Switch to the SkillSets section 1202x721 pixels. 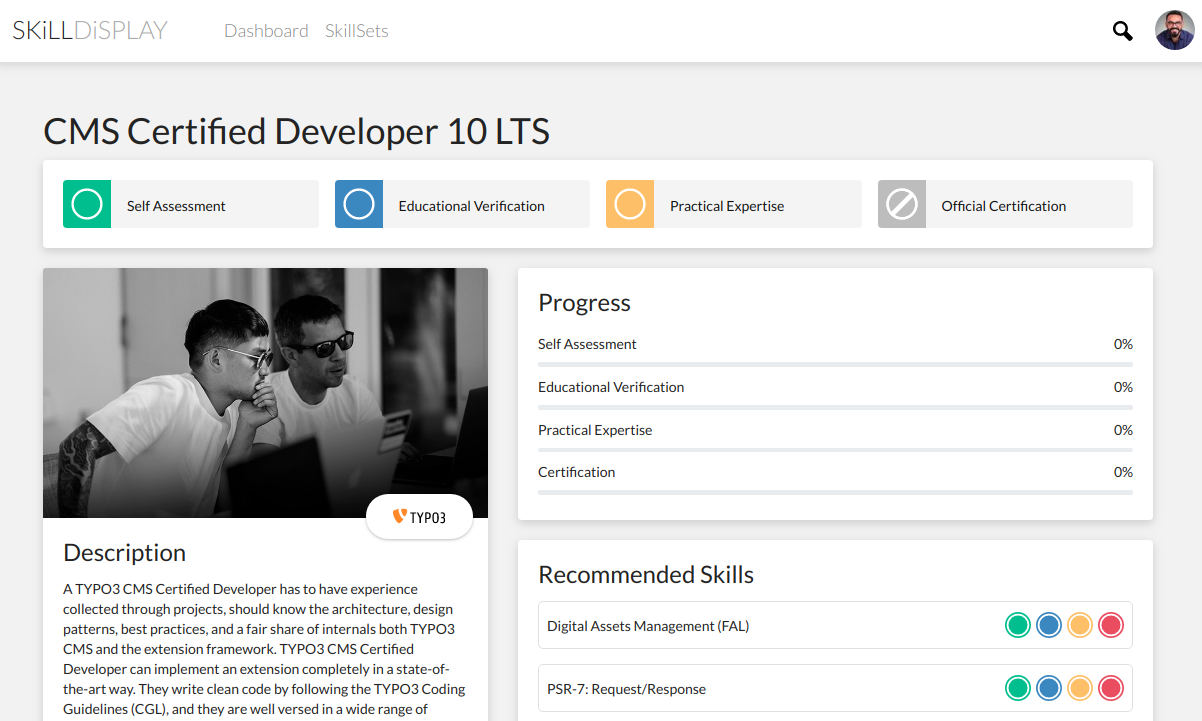[356, 31]
